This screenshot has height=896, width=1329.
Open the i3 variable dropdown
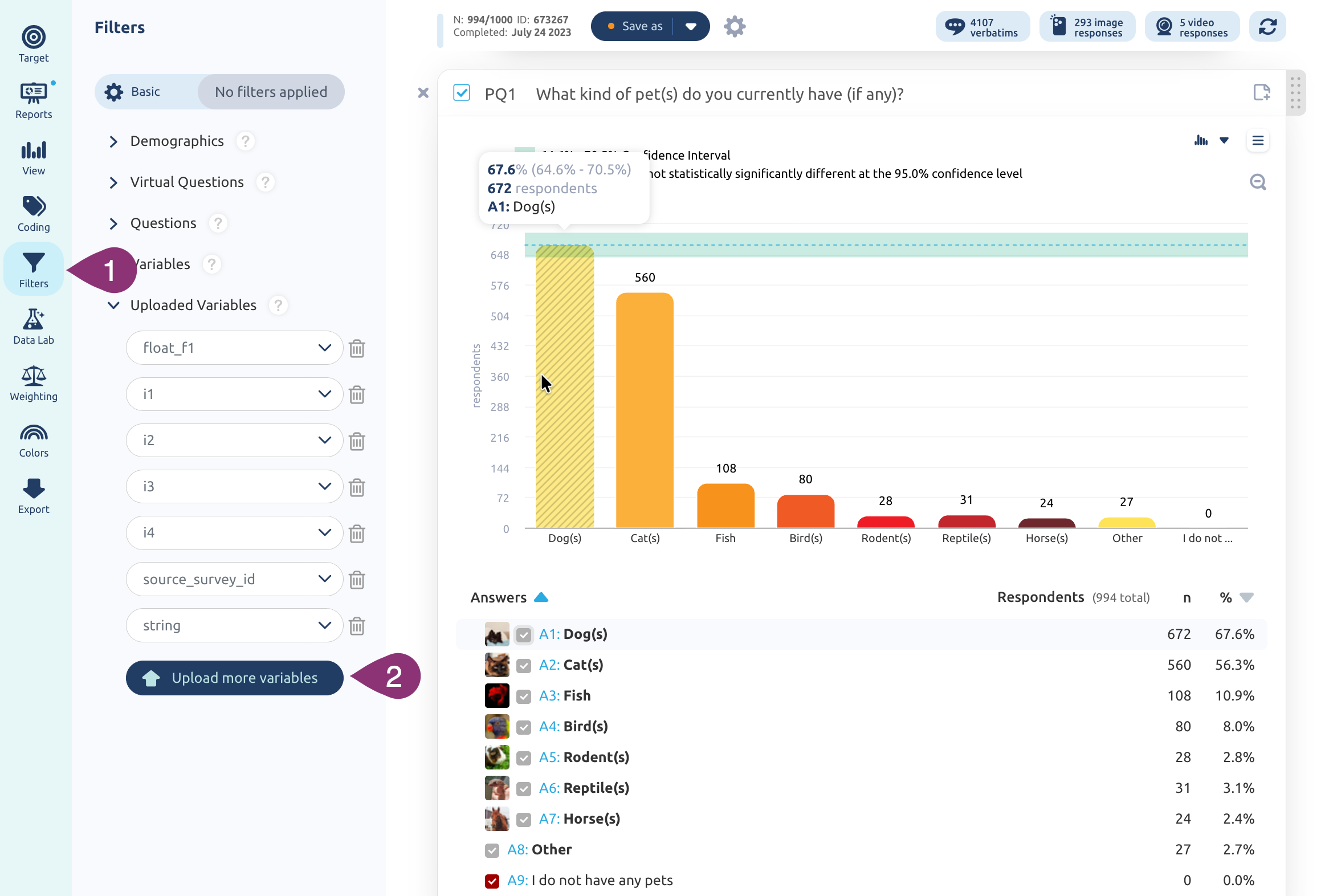(x=234, y=486)
